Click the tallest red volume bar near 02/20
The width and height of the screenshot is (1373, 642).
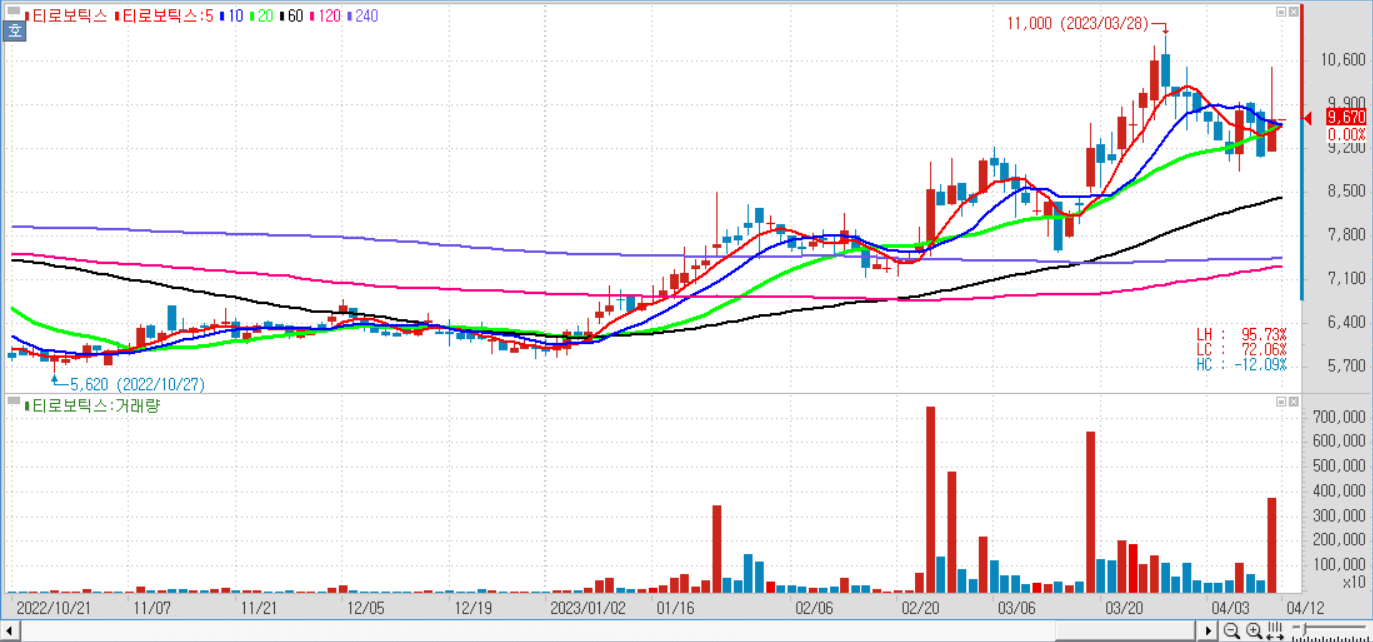(930, 499)
